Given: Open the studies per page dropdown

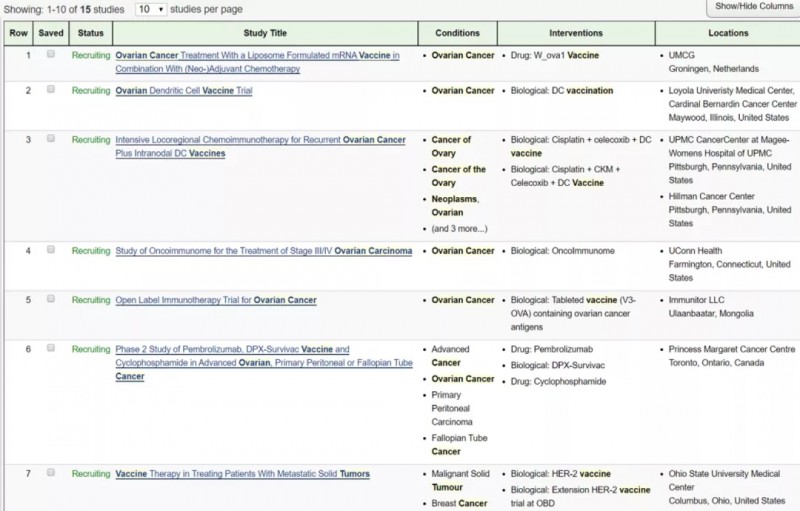Looking at the screenshot, I should [150, 9].
